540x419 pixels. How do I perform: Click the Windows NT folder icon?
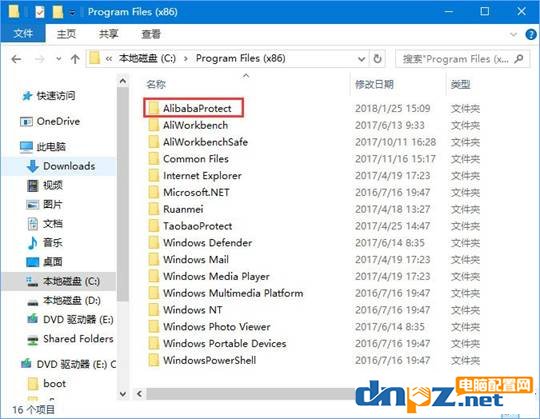click(153, 310)
